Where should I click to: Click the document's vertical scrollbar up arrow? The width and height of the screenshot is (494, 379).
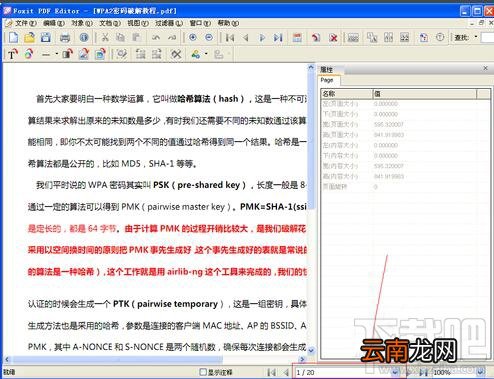[311, 67]
